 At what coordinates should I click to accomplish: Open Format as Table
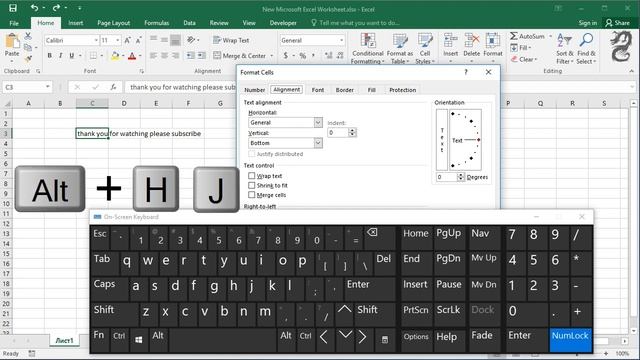(400, 48)
